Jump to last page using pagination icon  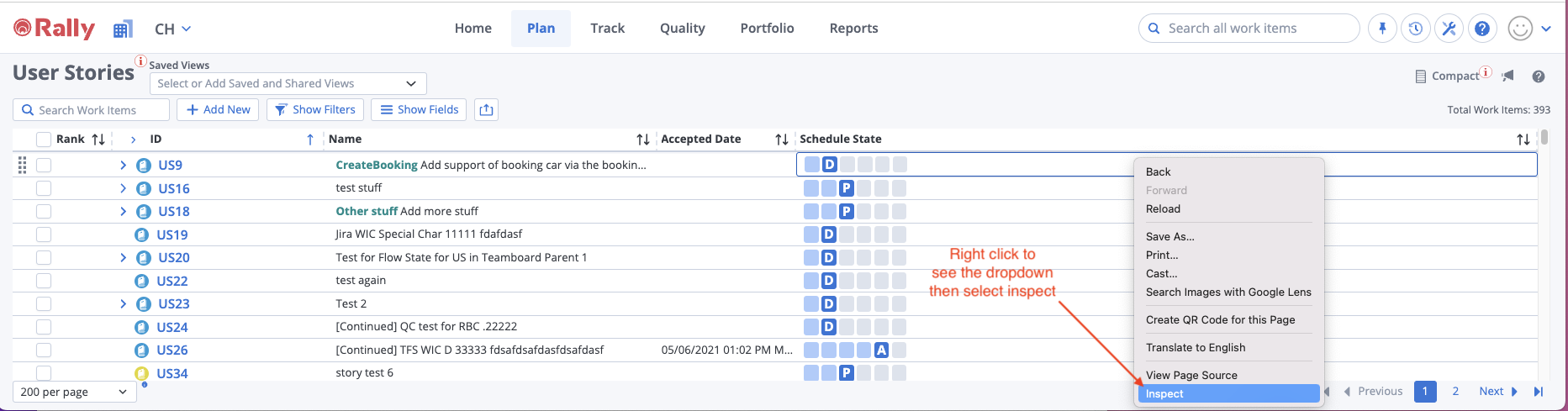[x=1539, y=392]
